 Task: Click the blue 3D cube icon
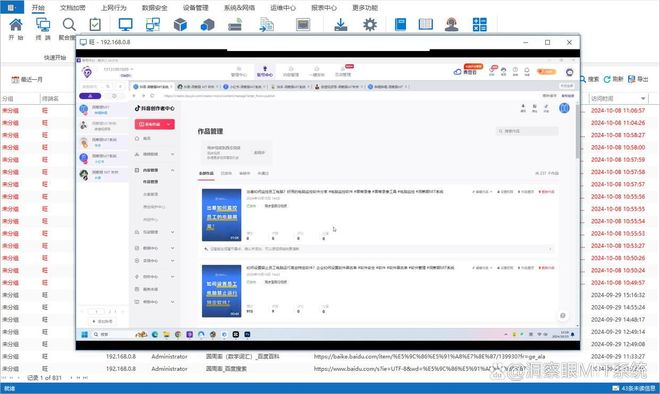pos(180,25)
